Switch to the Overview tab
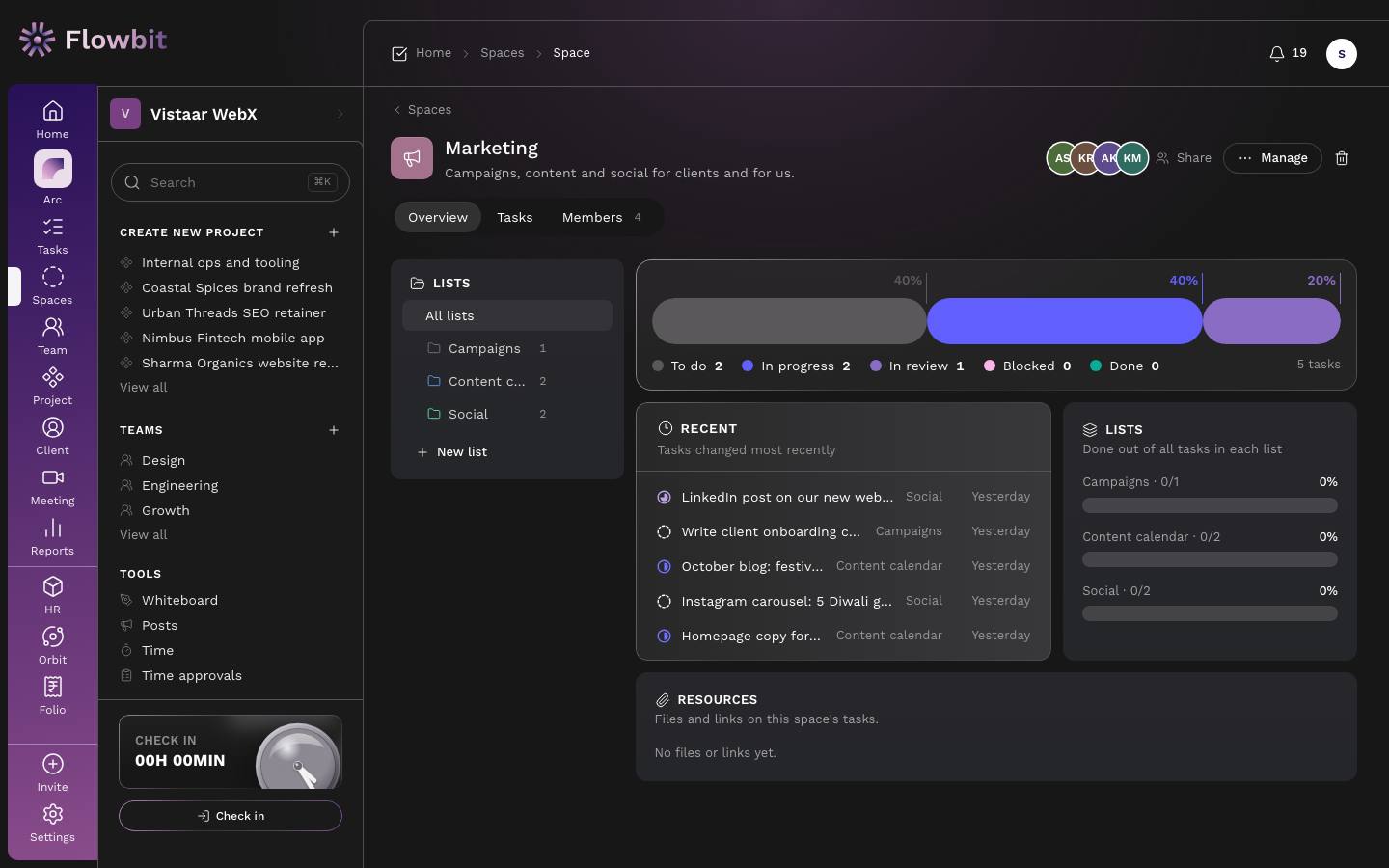Image resolution: width=1389 pixels, height=868 pixels. pyautogui.click(x=438, y=218)
